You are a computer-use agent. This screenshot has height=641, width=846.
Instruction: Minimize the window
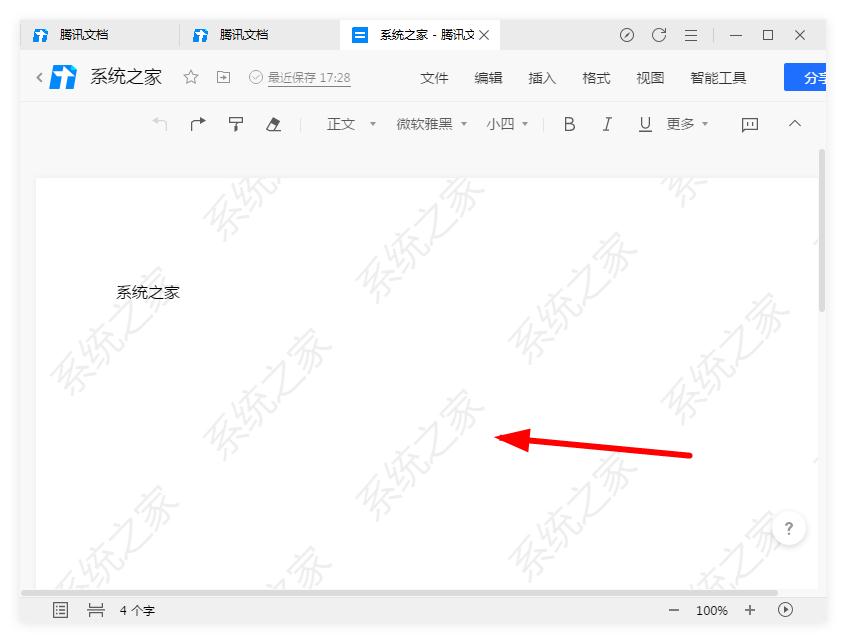[x=736, y=36]
